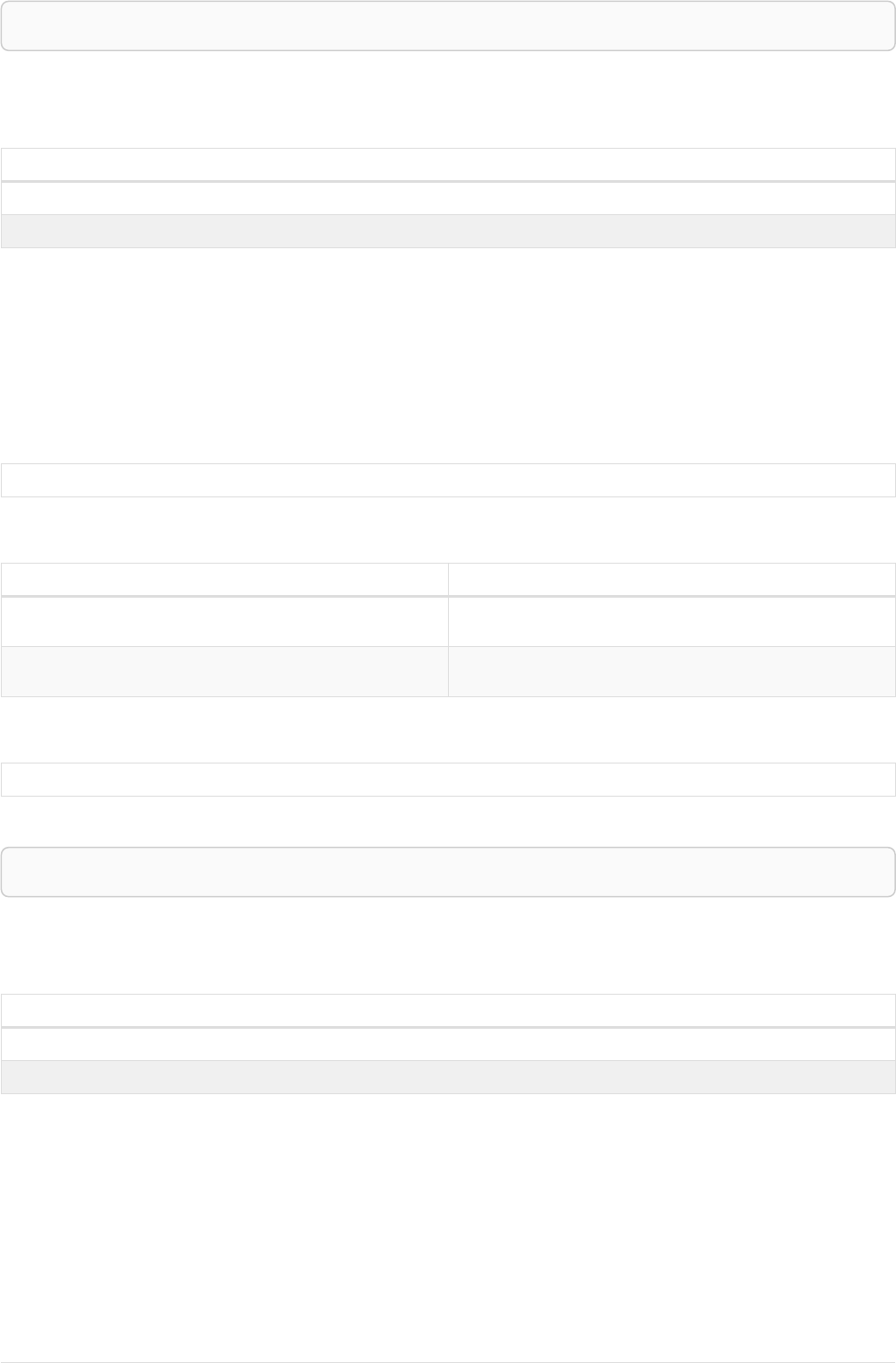Image resolution: width=896 pixels, height=1363 pixels.
Task: Click the white middle row of the last three-row table
Action: click(x=448, y=1044)
